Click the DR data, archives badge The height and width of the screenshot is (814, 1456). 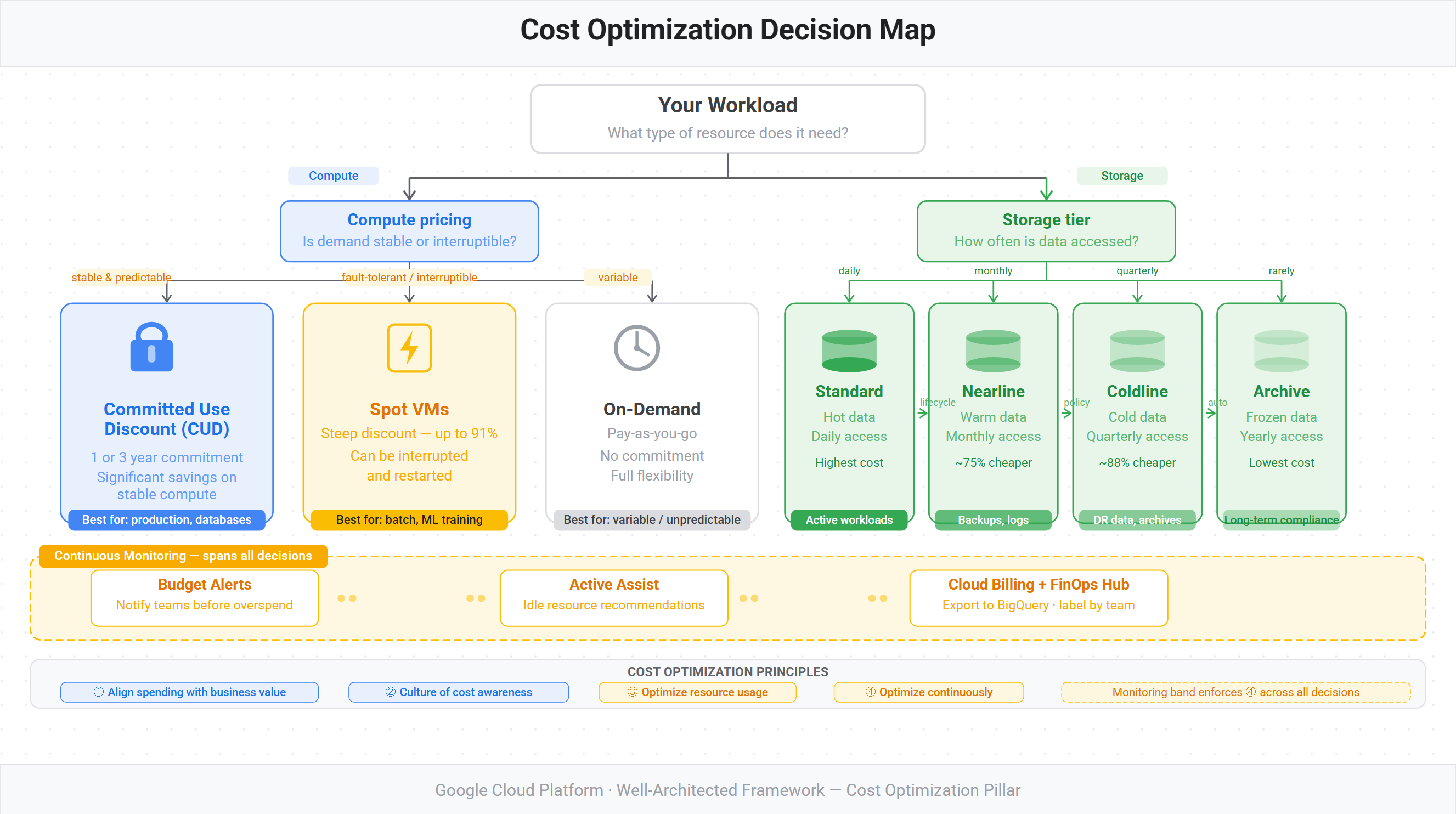(1137, 519)
